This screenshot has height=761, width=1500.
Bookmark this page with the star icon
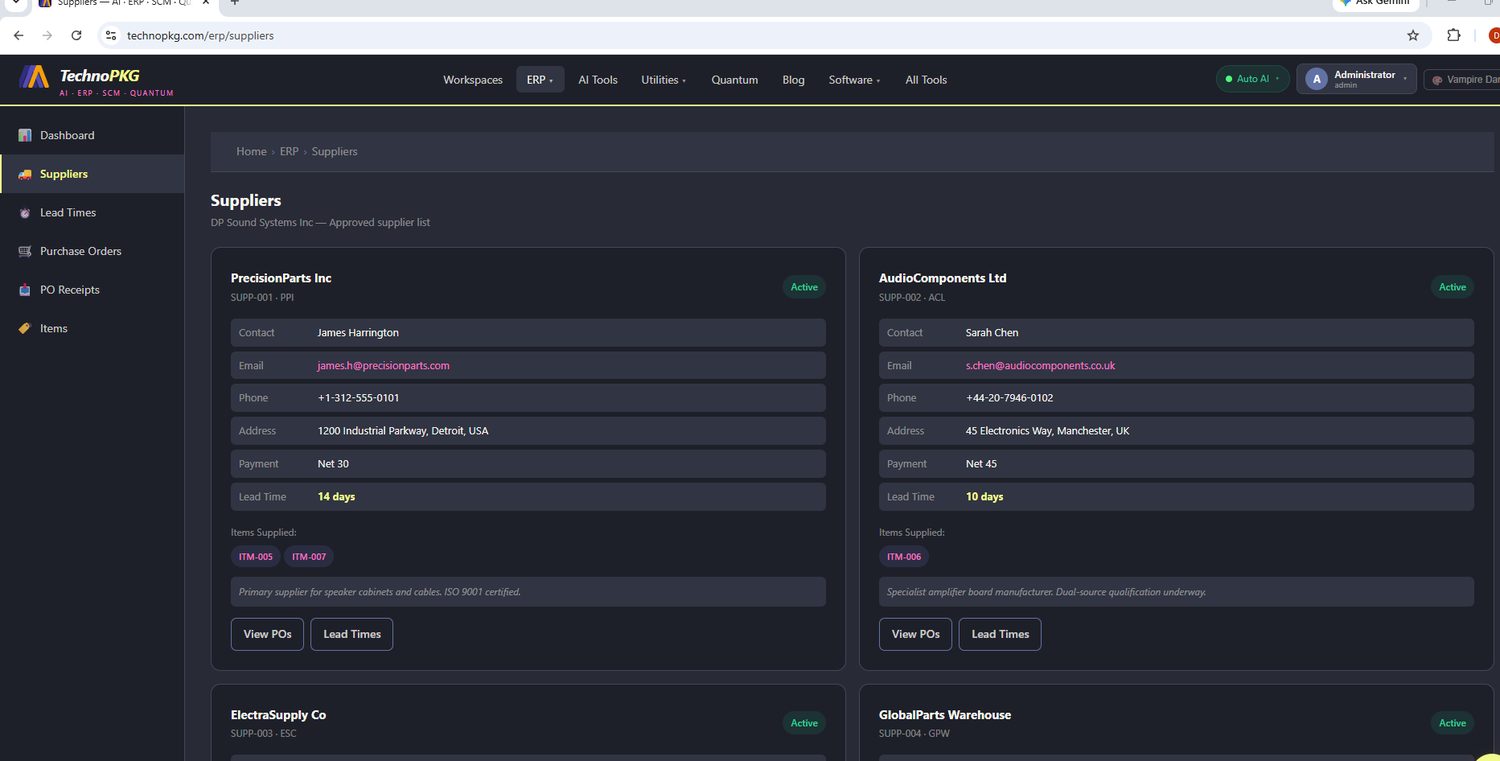1413,35
